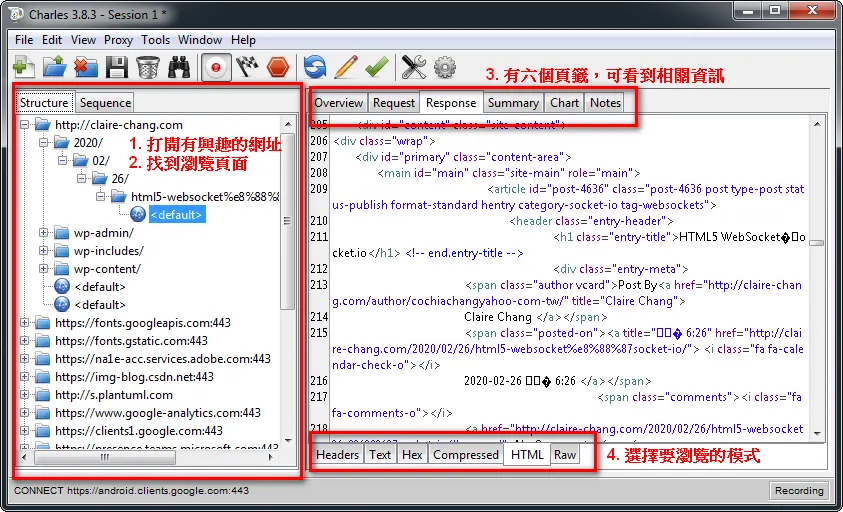Click the globe icon of the highlighted <default>
Screen dimensions: 843x512
tap(138, 215)
